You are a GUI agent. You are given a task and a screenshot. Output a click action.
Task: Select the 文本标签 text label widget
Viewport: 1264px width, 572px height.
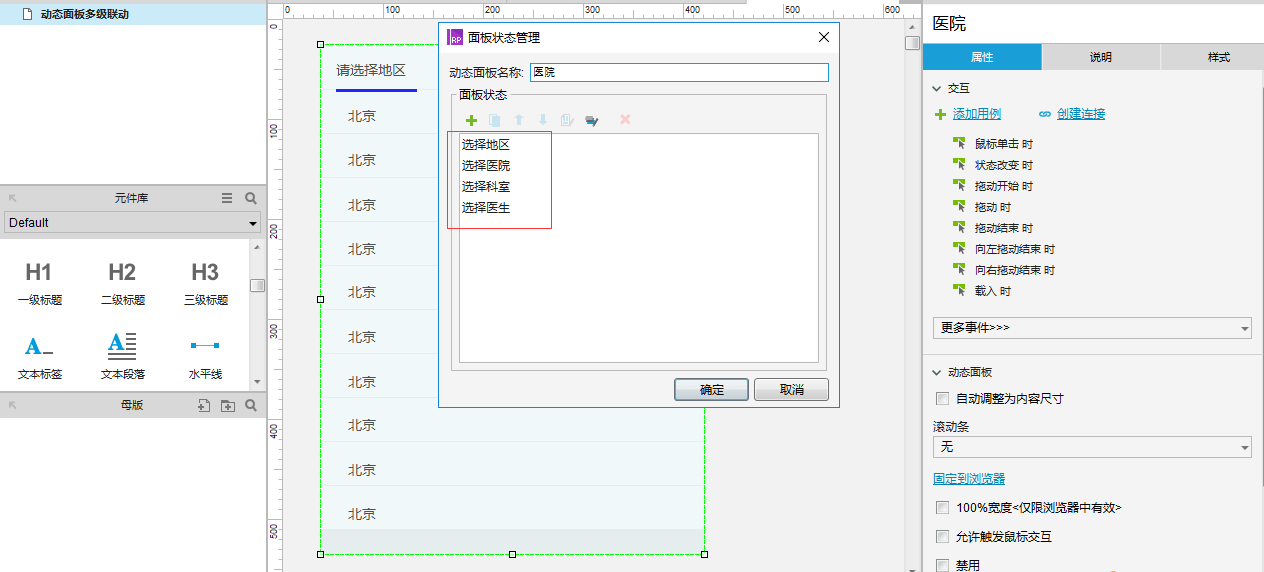tap(39, 357)
